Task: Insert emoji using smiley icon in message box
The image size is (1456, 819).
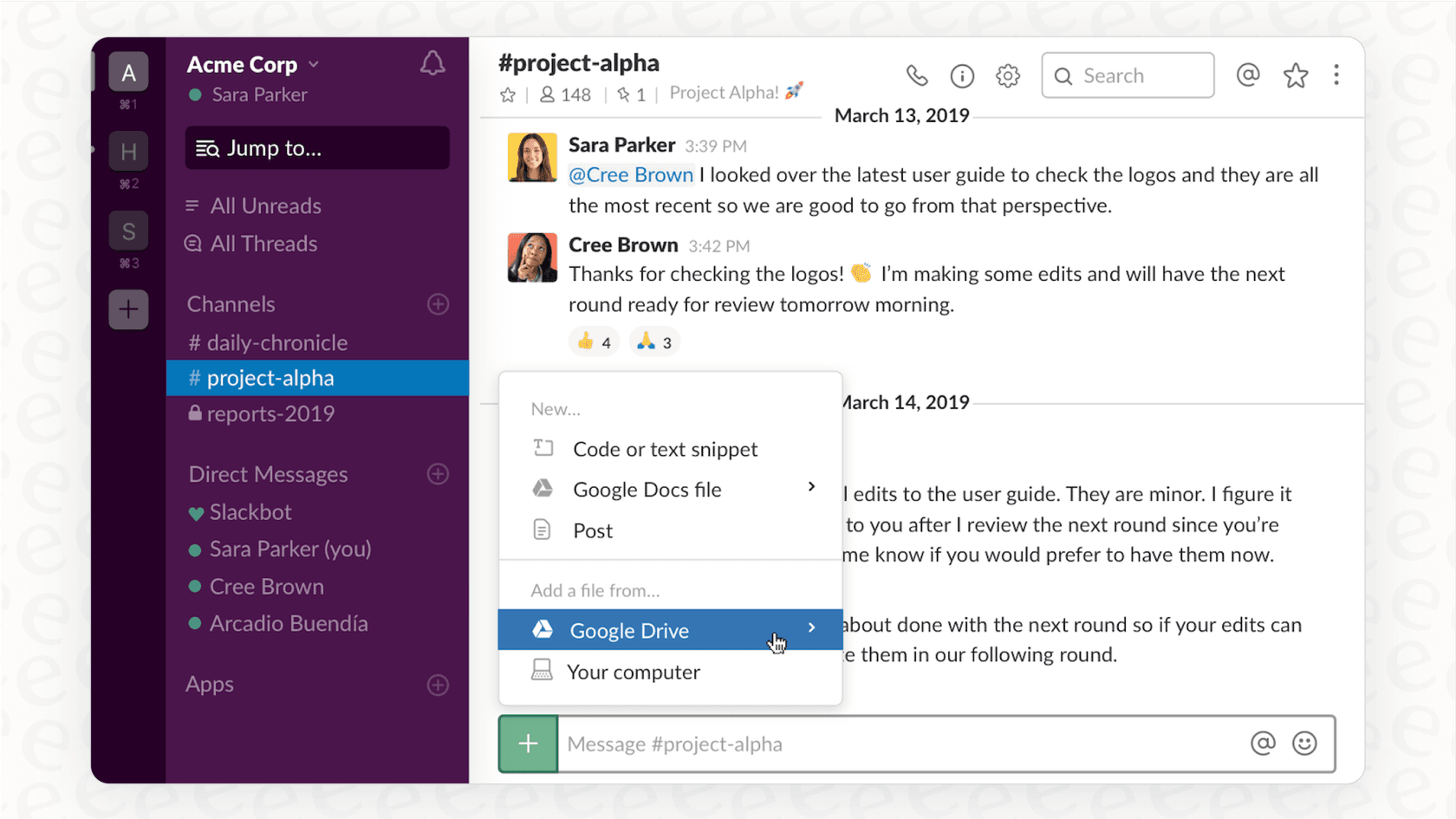Action: tap(1306, 744)
